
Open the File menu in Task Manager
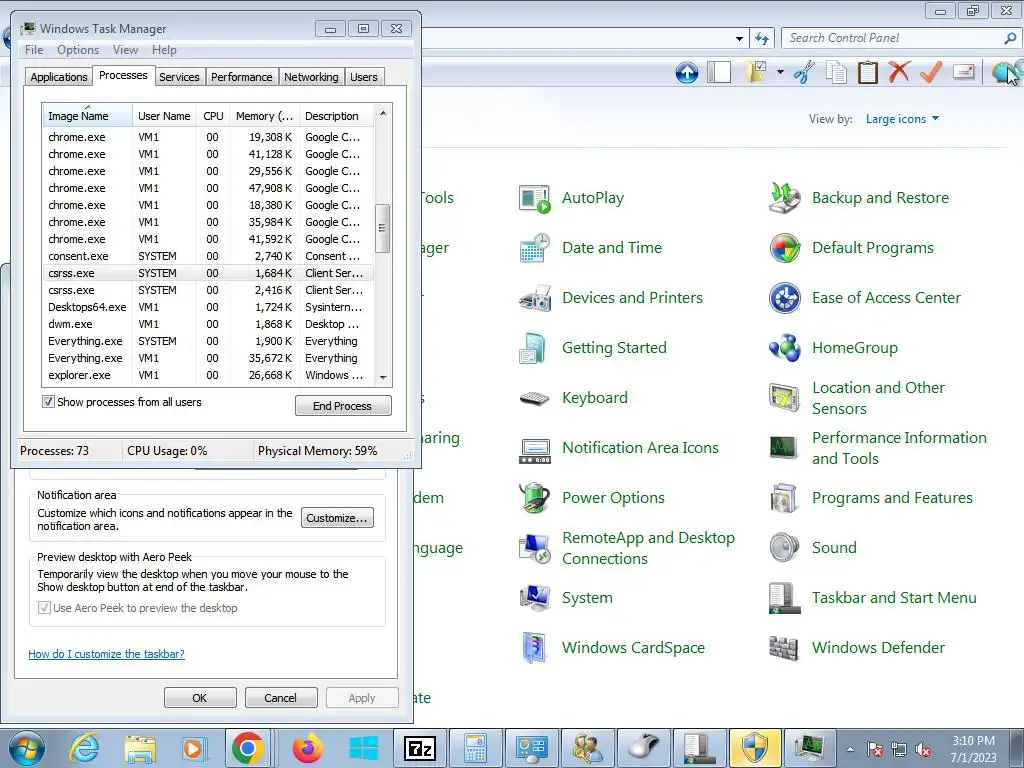pos(34,50)
